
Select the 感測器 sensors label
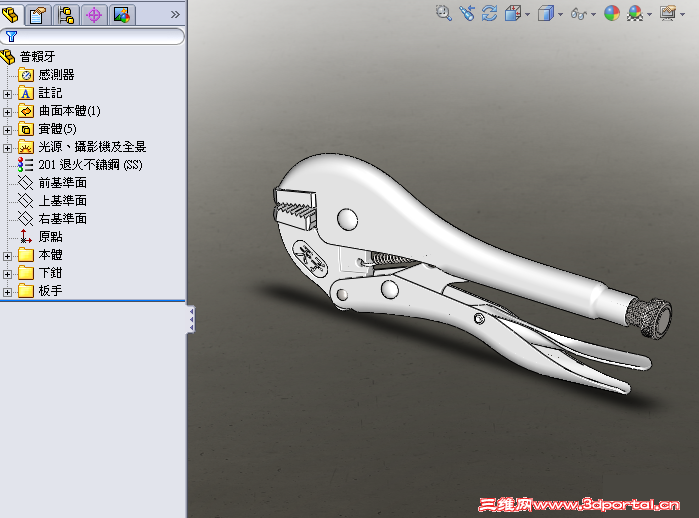coord(56,75)
